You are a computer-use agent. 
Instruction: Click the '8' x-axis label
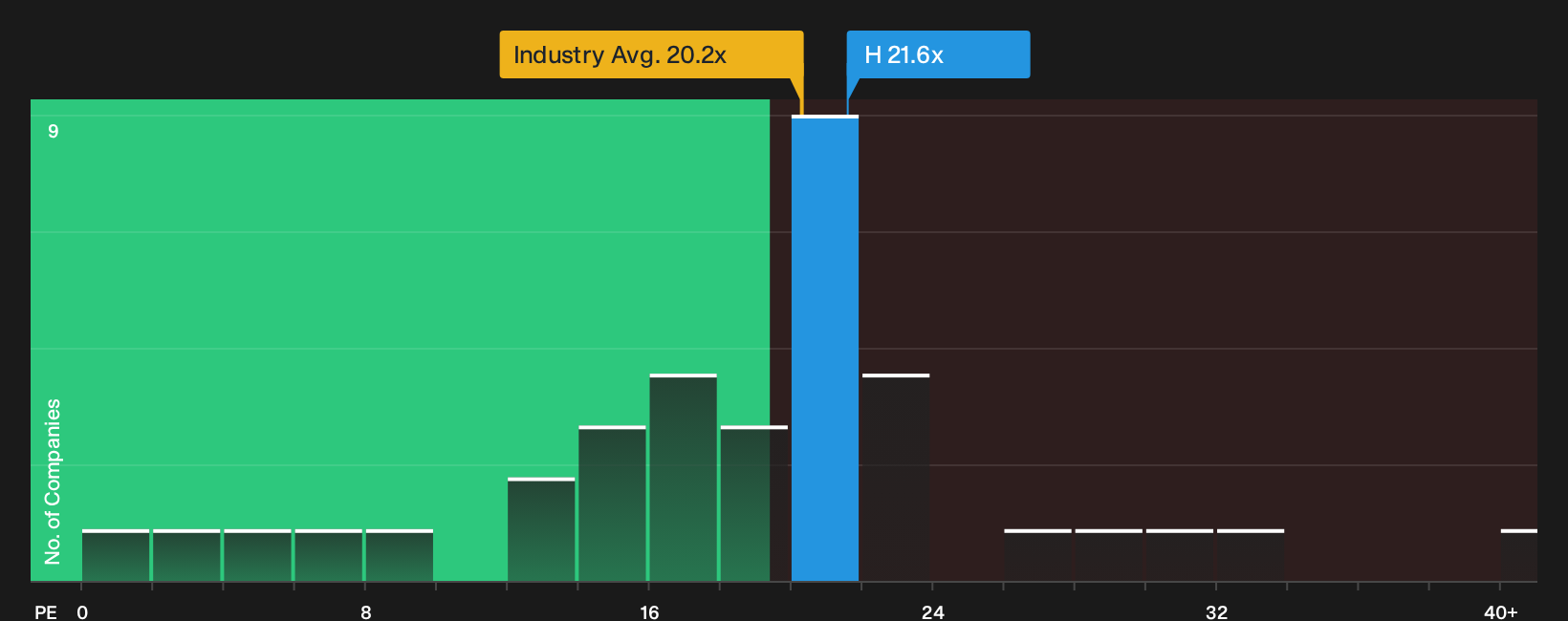coord(366,611)
